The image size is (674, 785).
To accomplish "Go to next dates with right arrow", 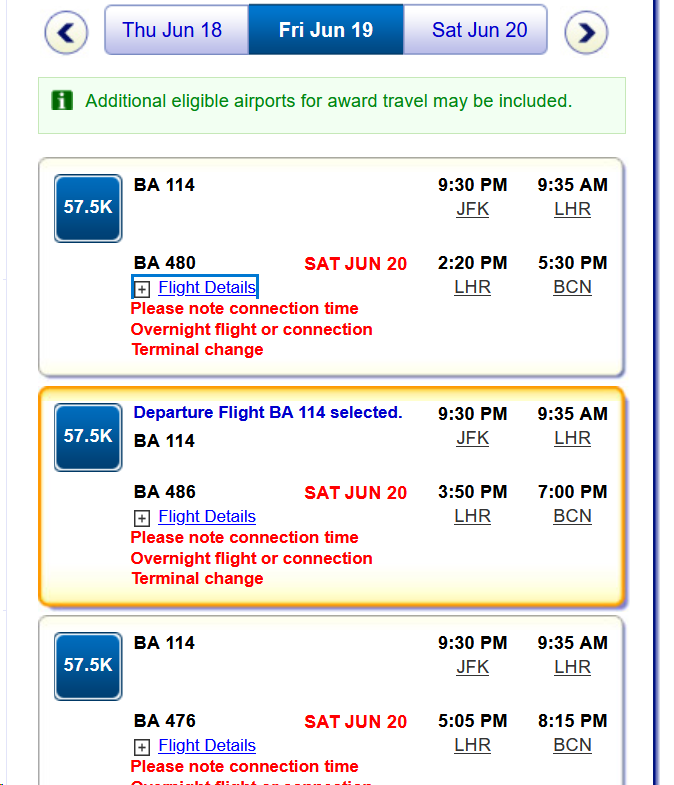I will 586,33.
